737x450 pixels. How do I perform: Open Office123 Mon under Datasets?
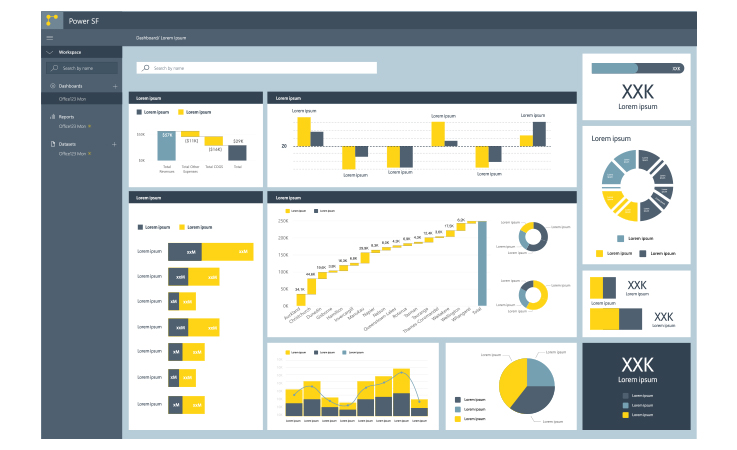72,154
